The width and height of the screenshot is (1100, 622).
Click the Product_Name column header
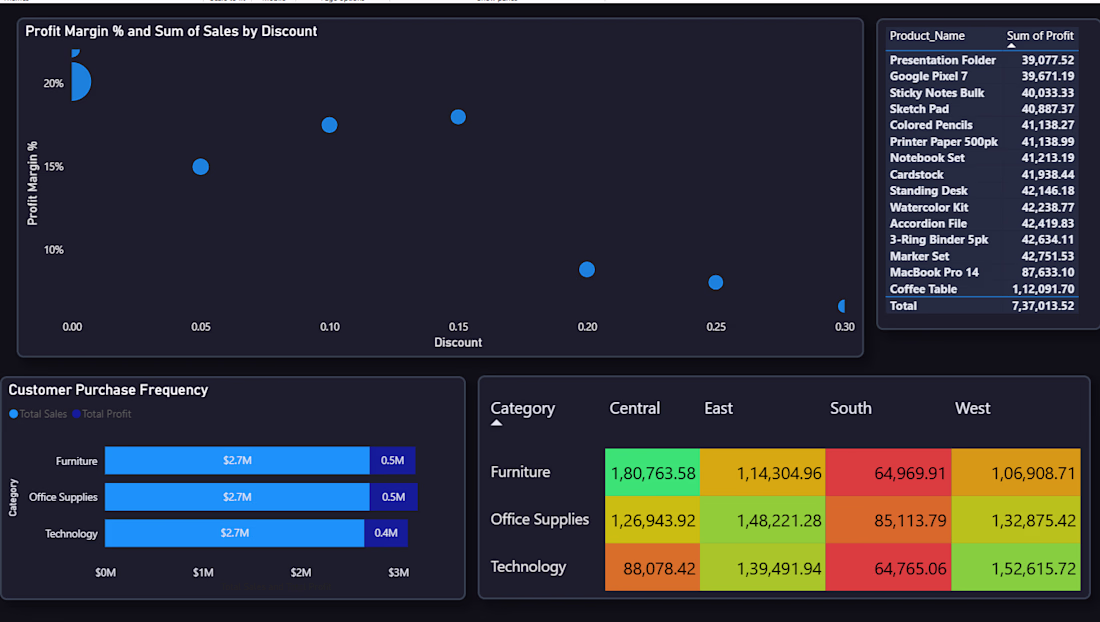927,36
